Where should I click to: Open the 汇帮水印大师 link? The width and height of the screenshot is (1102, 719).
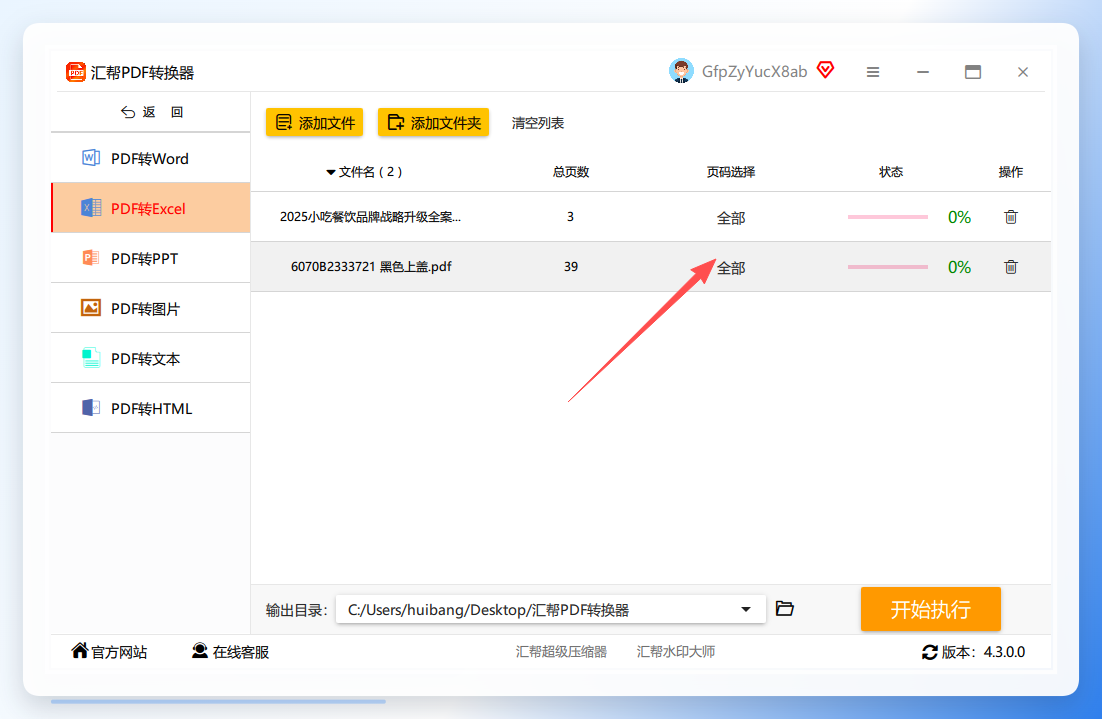[x=675, y=652]
